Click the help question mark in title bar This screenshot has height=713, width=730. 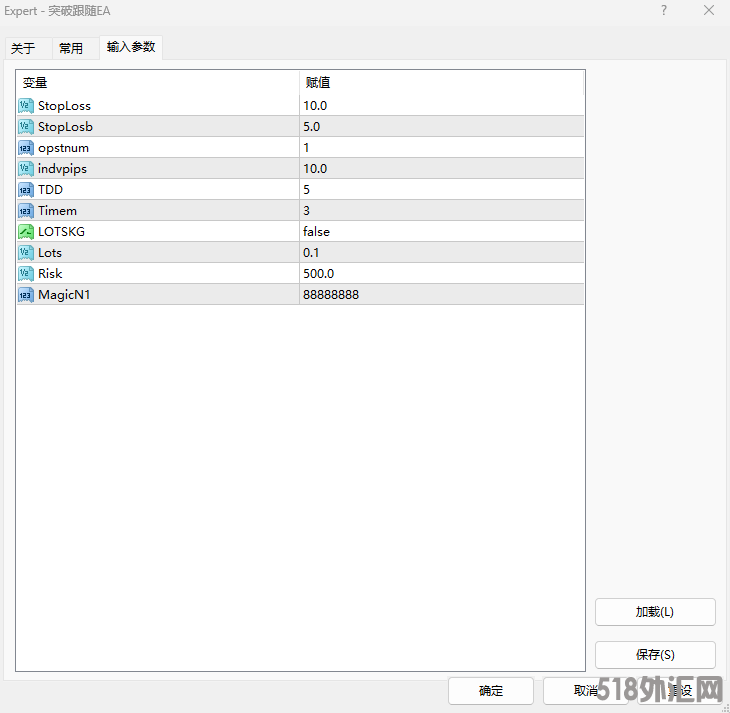[x=664, y=10]
